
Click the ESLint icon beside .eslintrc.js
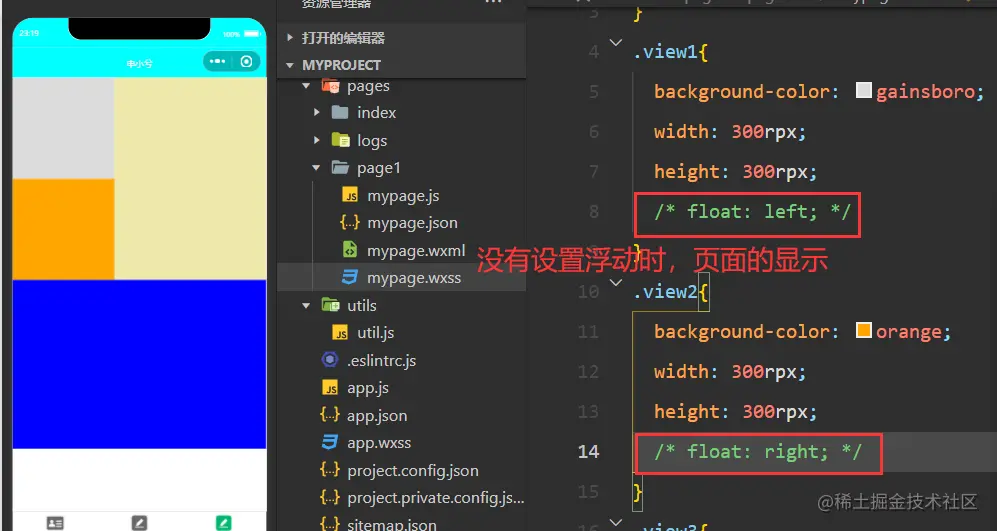point(329,360)
